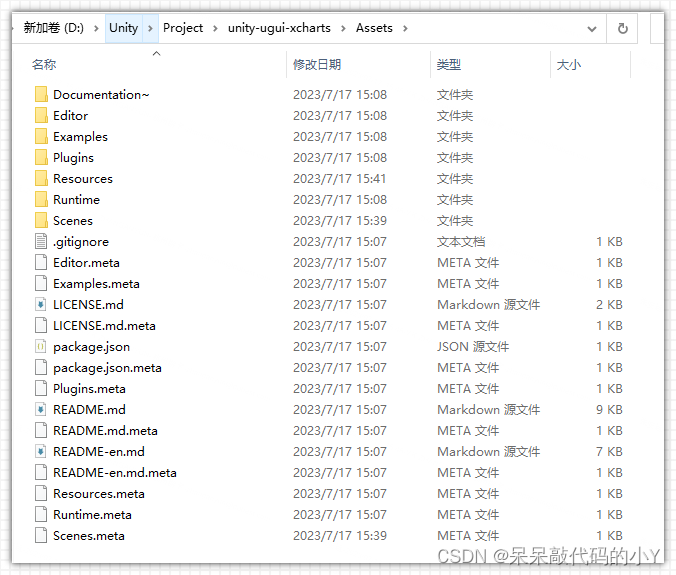
Task: Click the Runtime.meta file icon
Action: pos(41,515)
